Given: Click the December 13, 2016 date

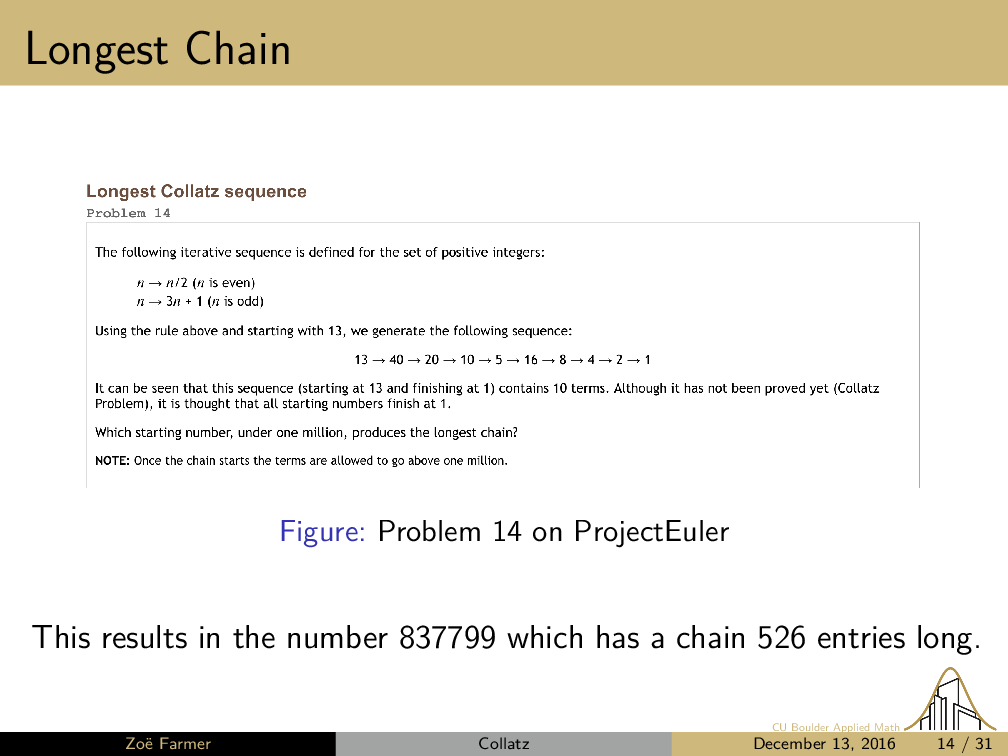Looking at the screenshot, I should 824,744.
